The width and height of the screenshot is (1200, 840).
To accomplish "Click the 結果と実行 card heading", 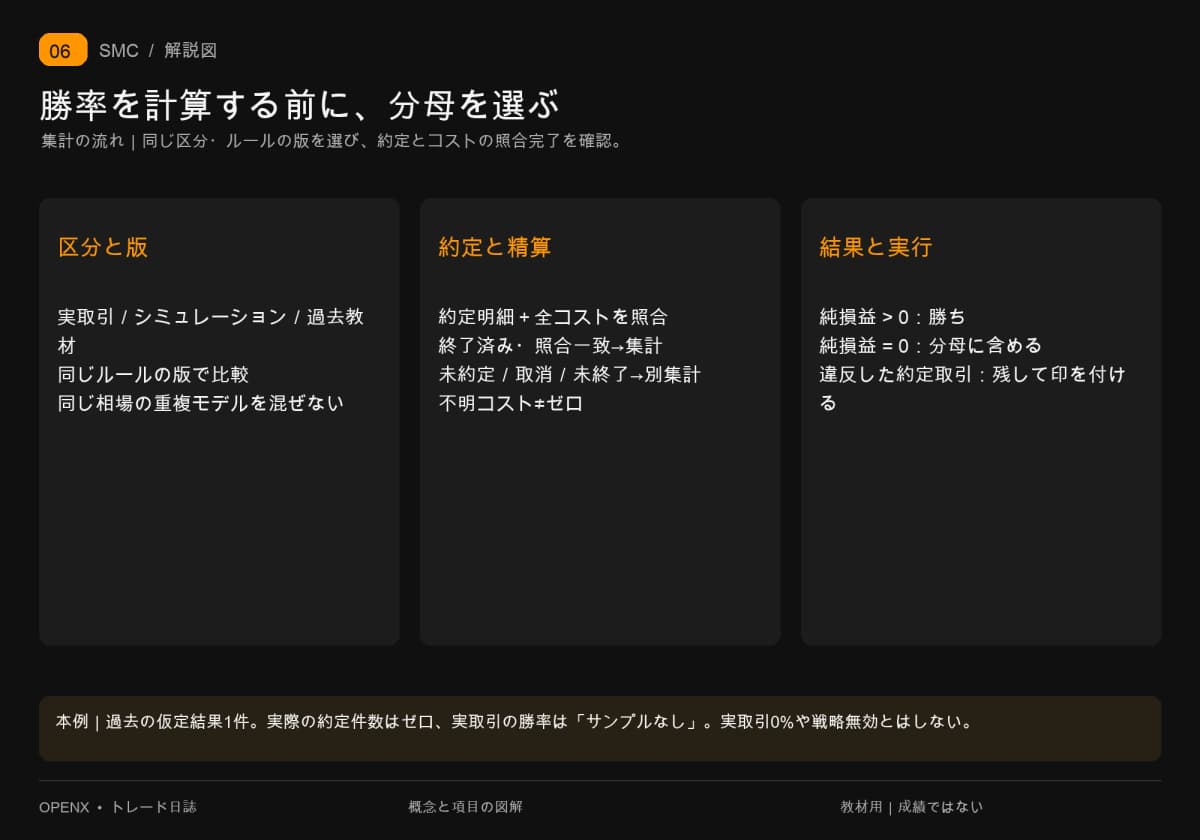I will 876,247.
